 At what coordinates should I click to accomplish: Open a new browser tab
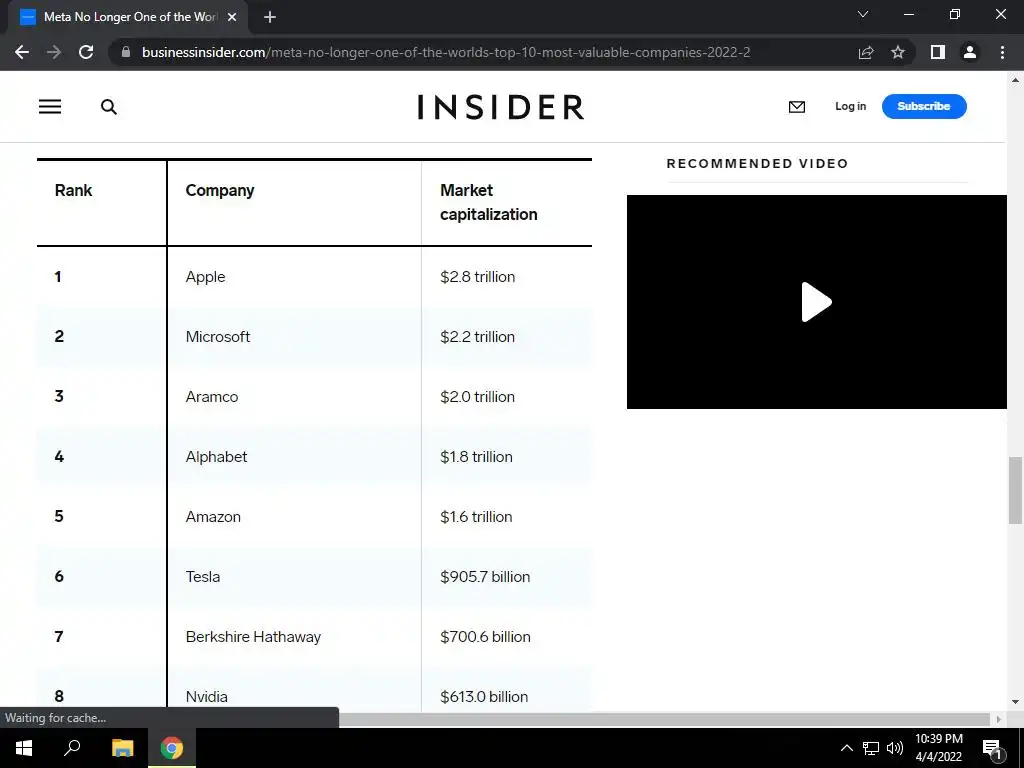[x=270, y=17]
